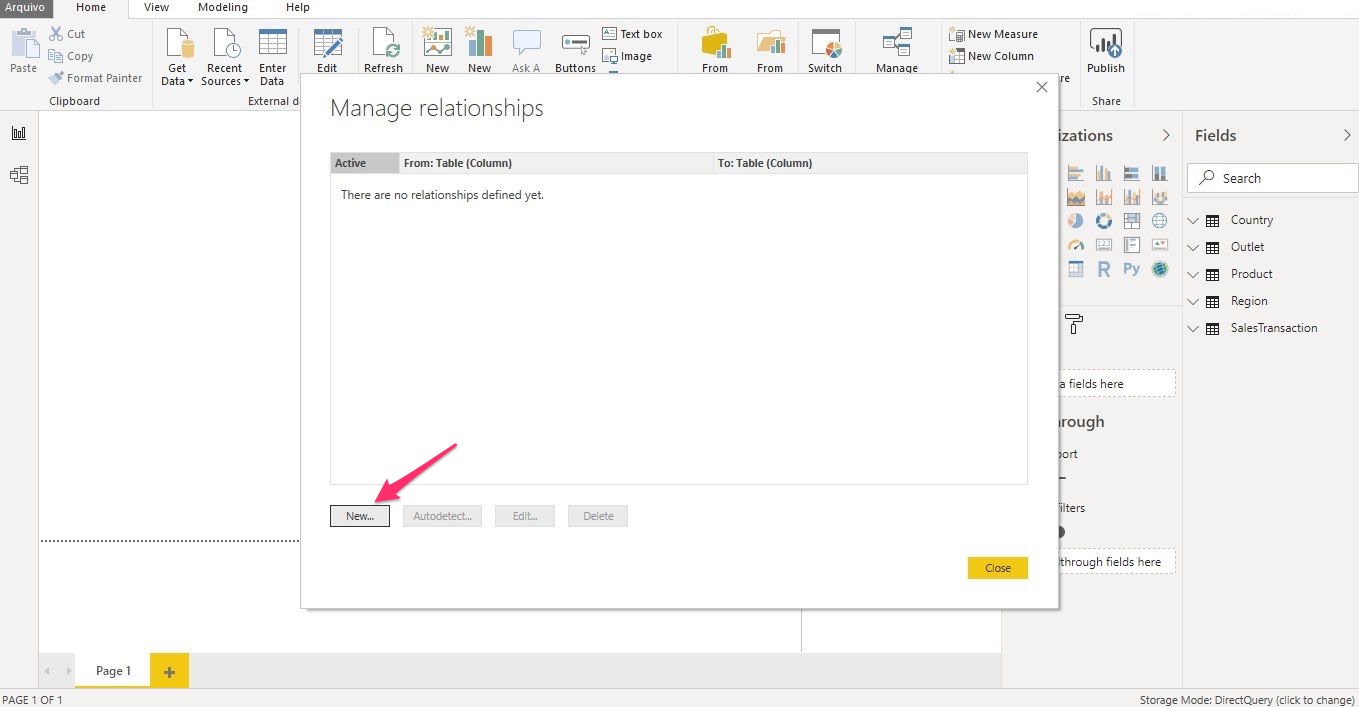The width and height of the screenshot is (1359, 707).
Task: Open the View ribbon tab
Action: click(156, 7)
